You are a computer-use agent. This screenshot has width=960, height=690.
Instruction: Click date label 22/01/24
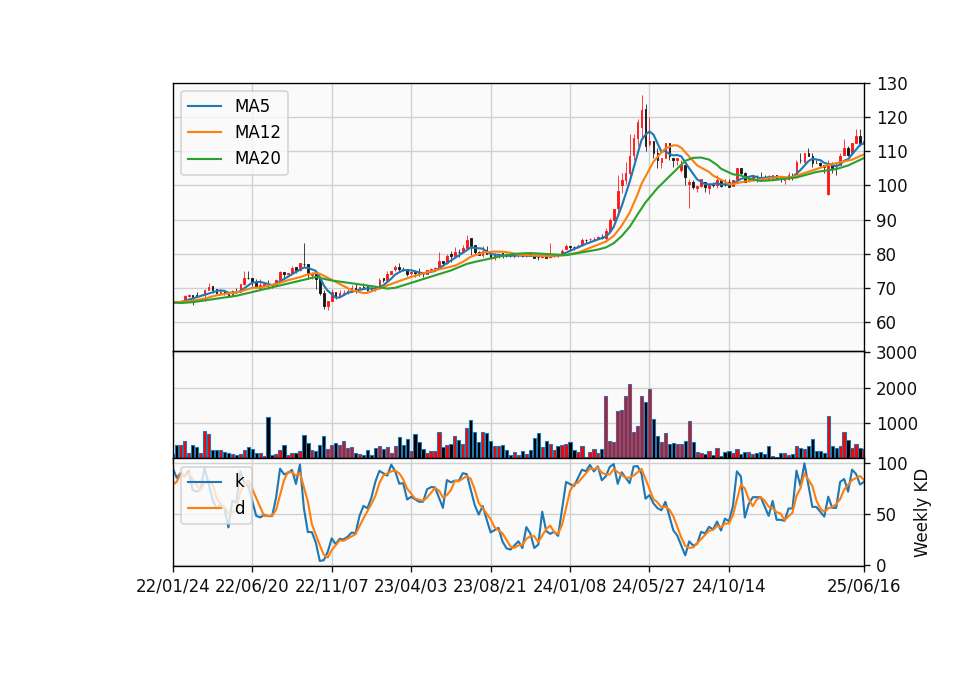(173, 586)
